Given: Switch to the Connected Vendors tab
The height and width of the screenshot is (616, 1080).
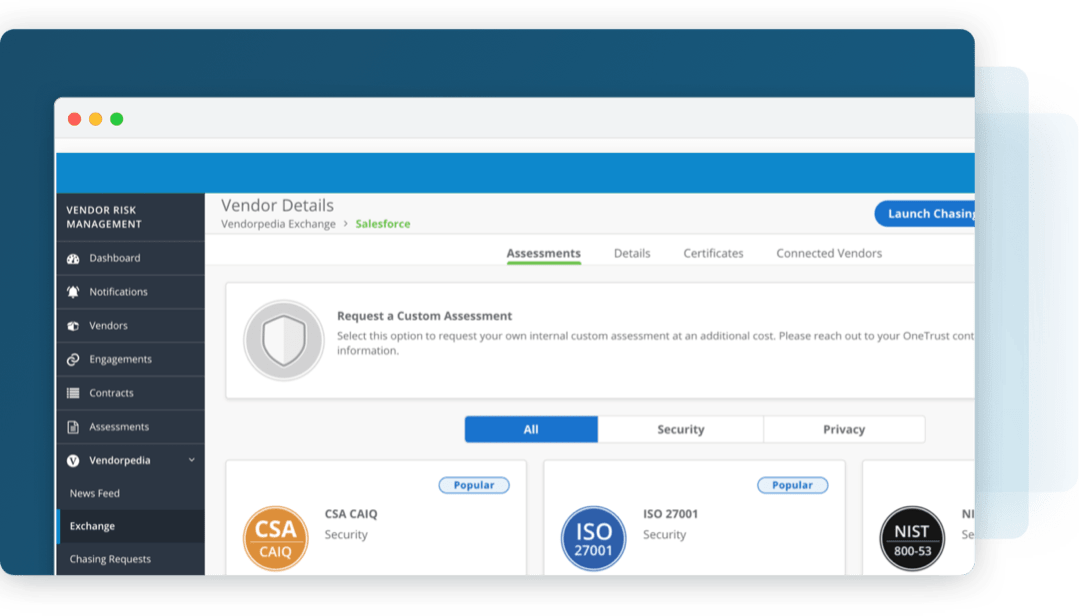Looking at the screenshot, I should point(829,254).
